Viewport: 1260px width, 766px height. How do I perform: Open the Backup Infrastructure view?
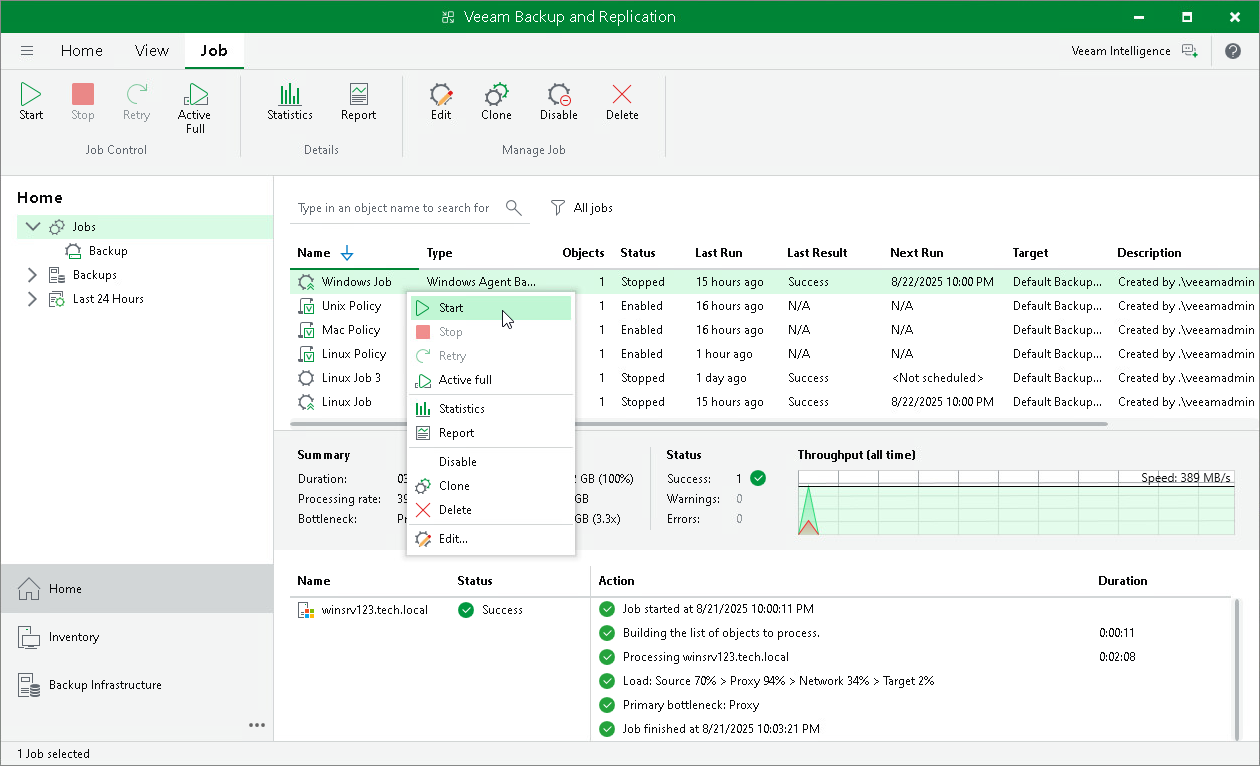click(x=105, y=684)
